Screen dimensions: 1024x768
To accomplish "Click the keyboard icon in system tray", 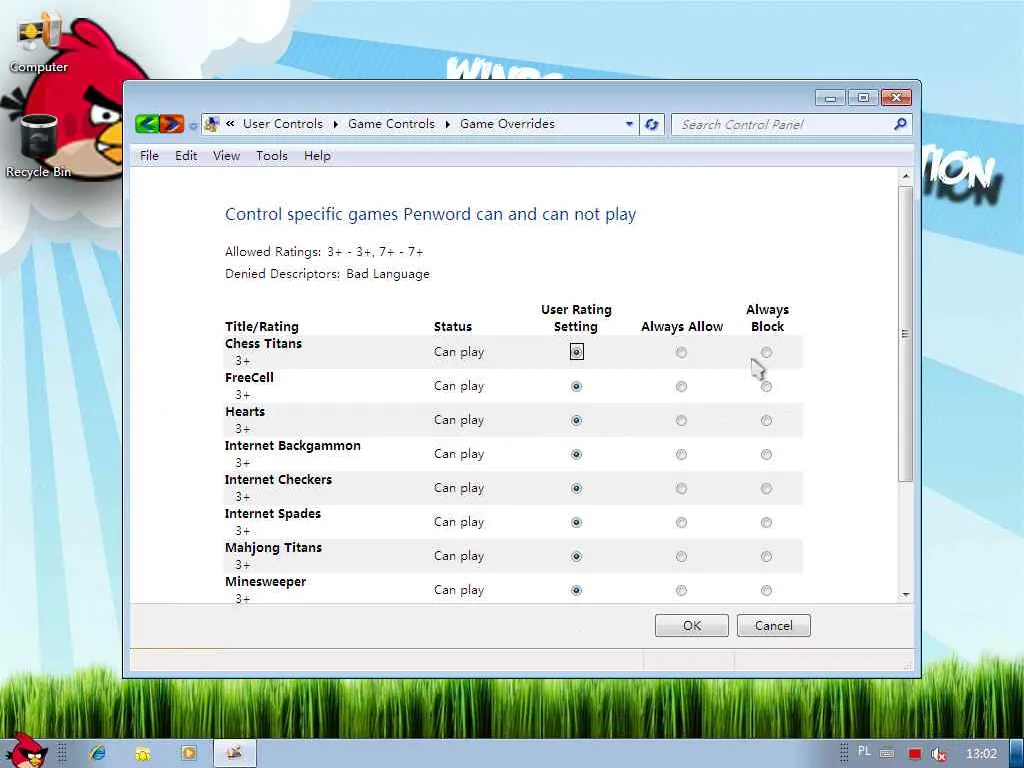I will pyautogui.click(x=887, y=754).
